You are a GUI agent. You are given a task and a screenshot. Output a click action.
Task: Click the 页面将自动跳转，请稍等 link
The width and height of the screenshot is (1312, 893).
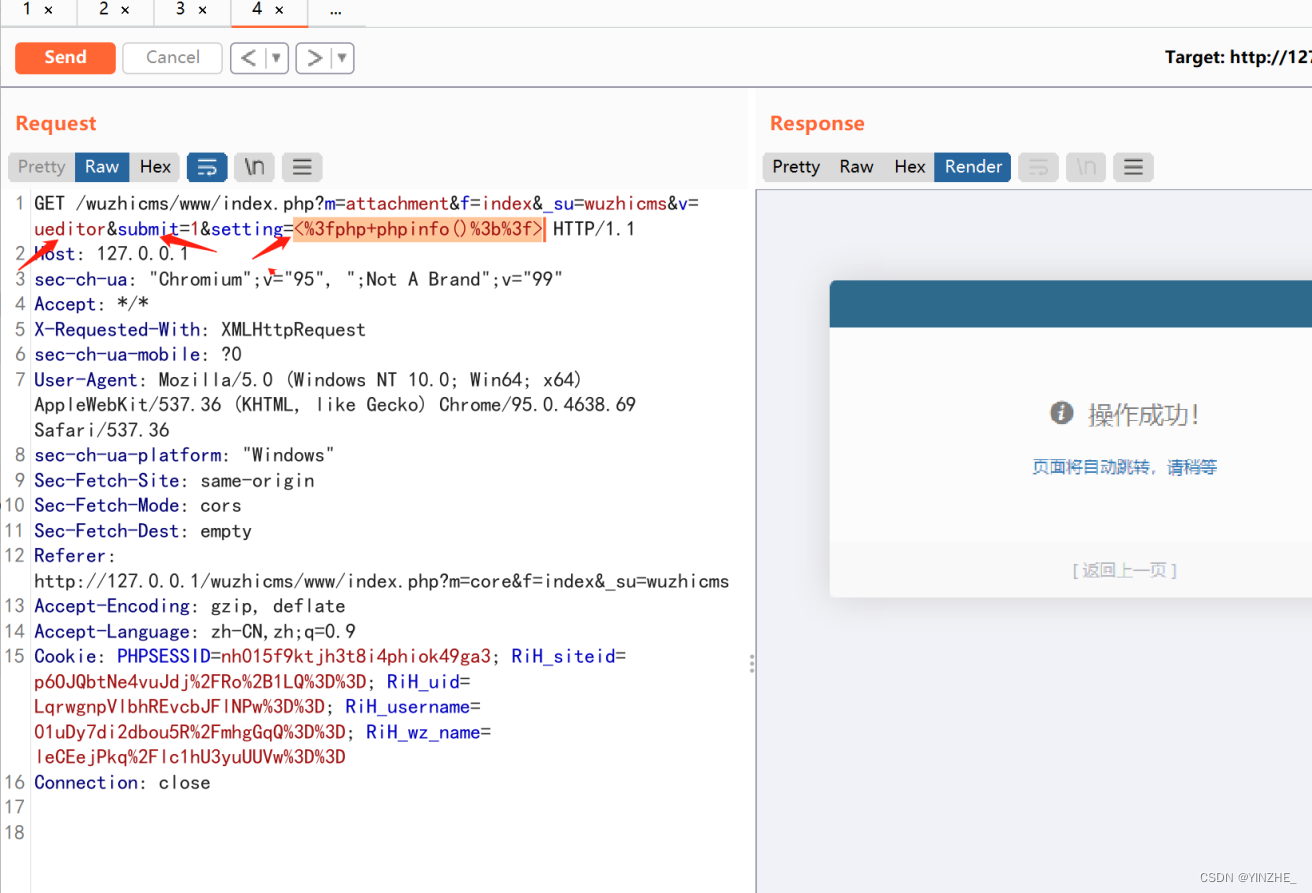click(1124, 467)
